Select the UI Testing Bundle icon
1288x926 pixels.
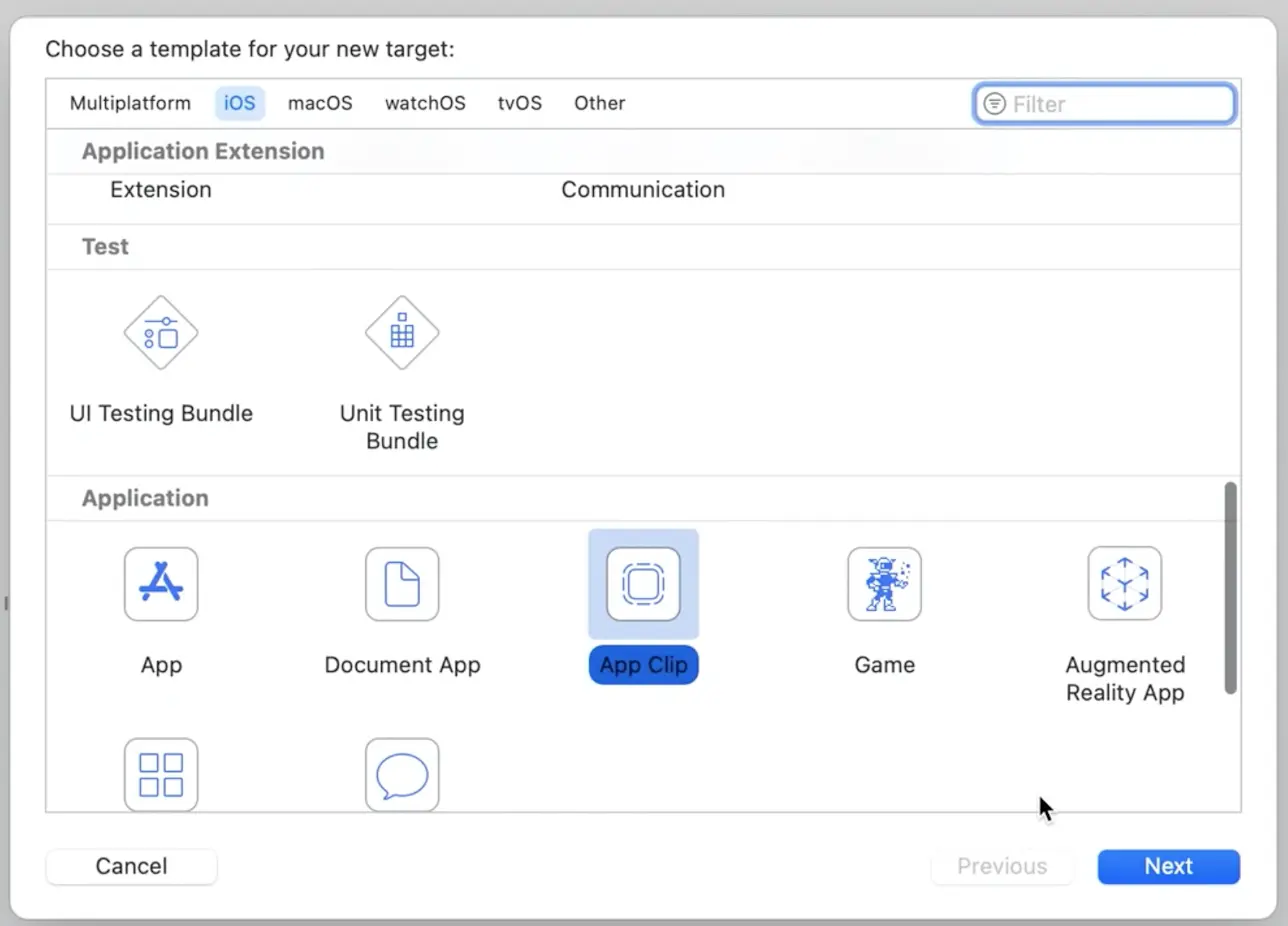161,333
